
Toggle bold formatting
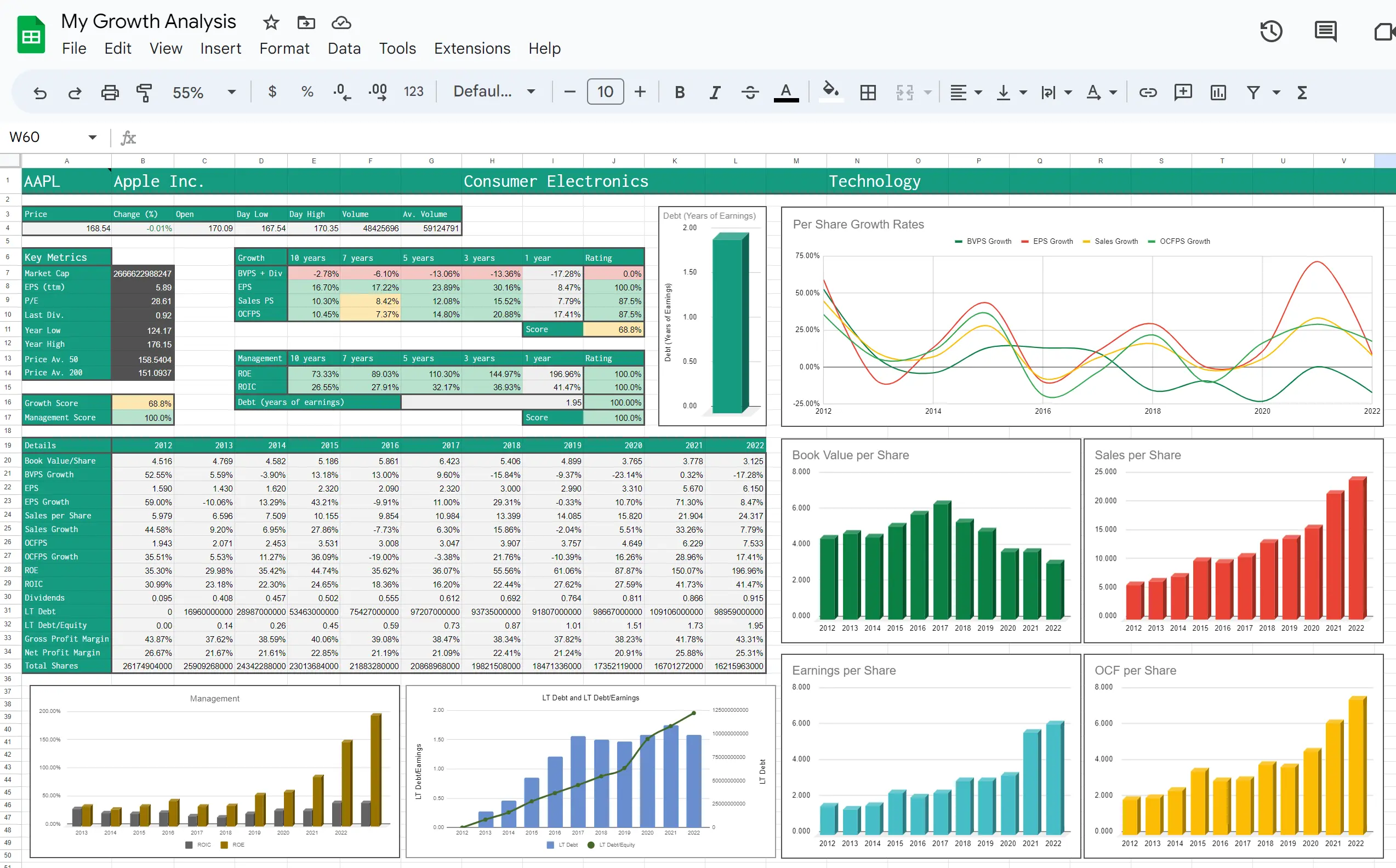click(680, 93)
